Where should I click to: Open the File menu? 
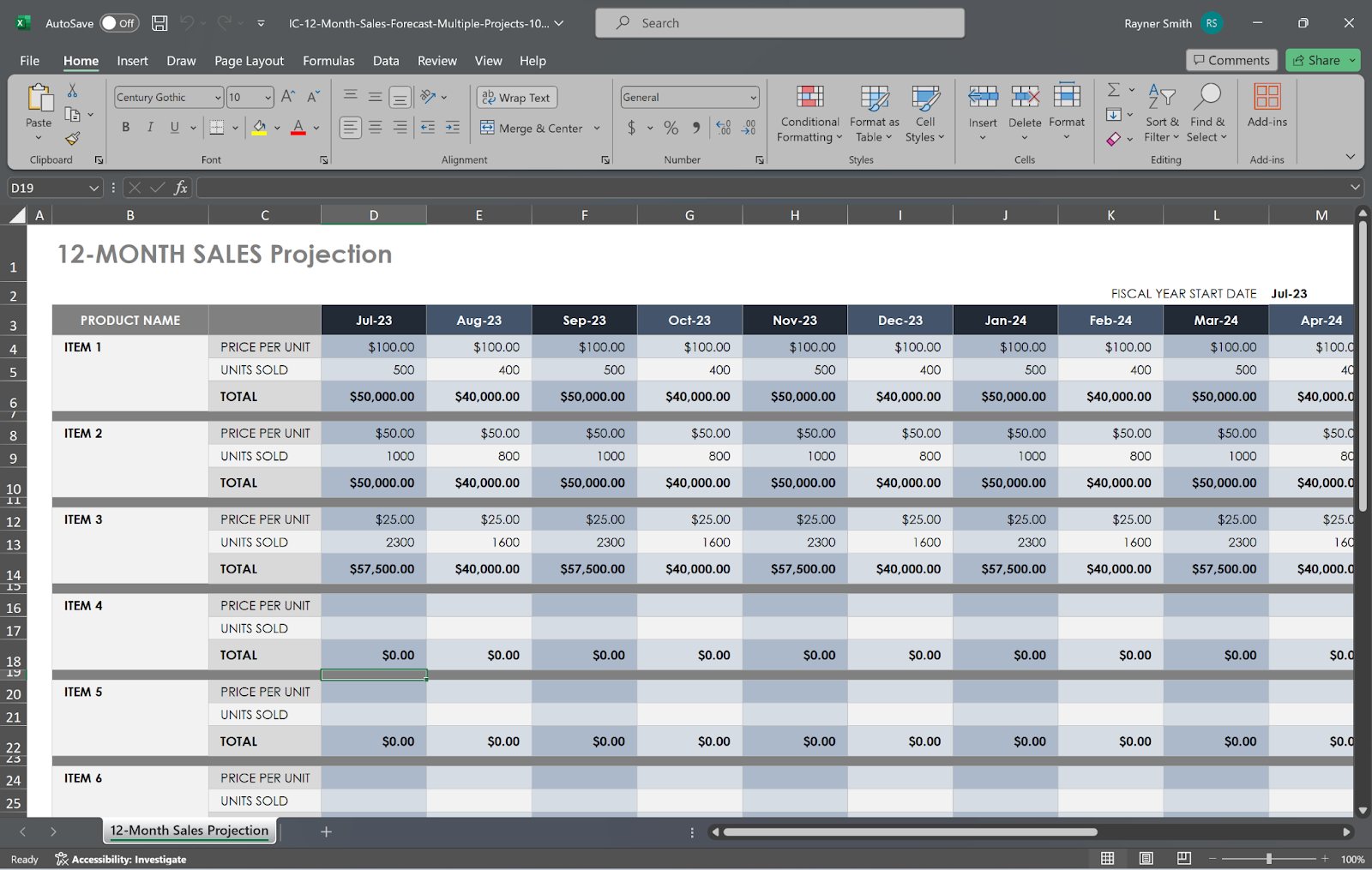pos(30,61)
